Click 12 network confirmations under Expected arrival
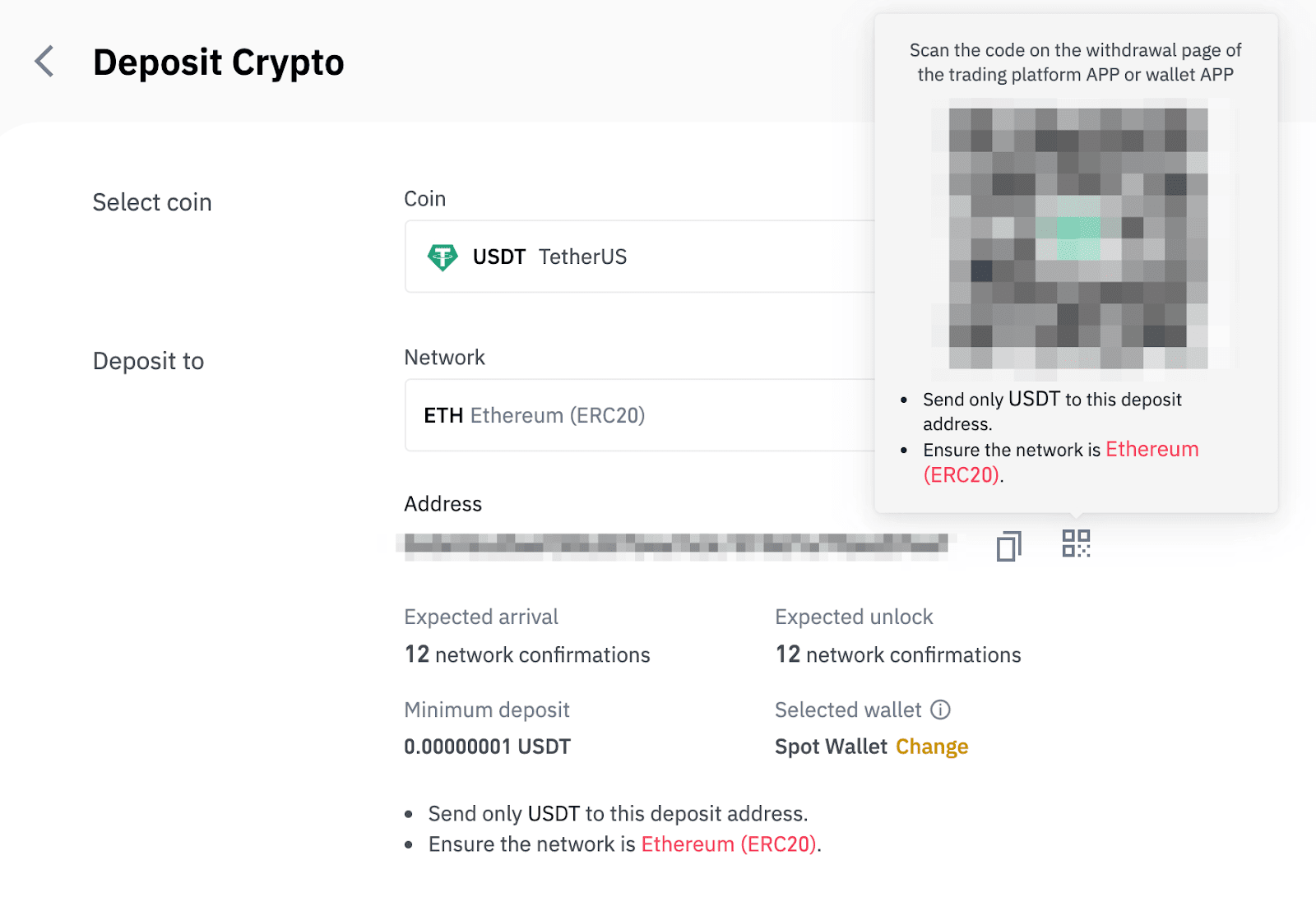Image resolution: width=1316 pixels, height=911 pixels. [x=527, y=655]
